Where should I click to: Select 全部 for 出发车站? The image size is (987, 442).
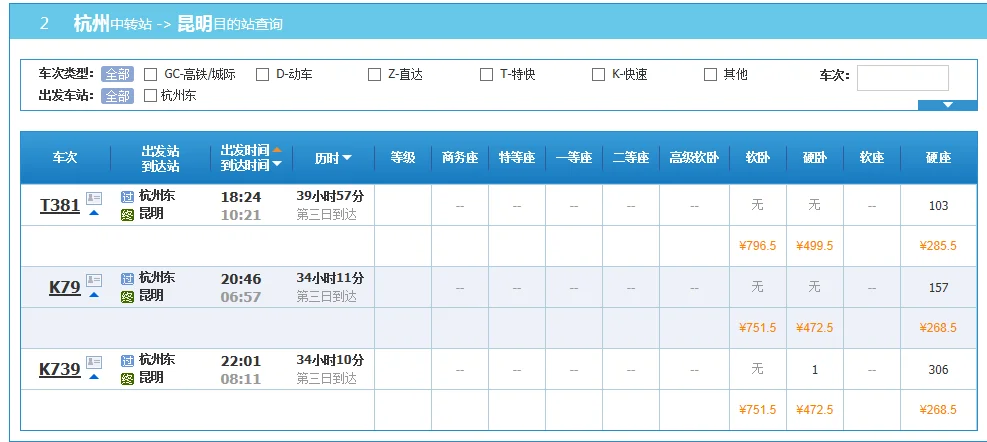118,96
